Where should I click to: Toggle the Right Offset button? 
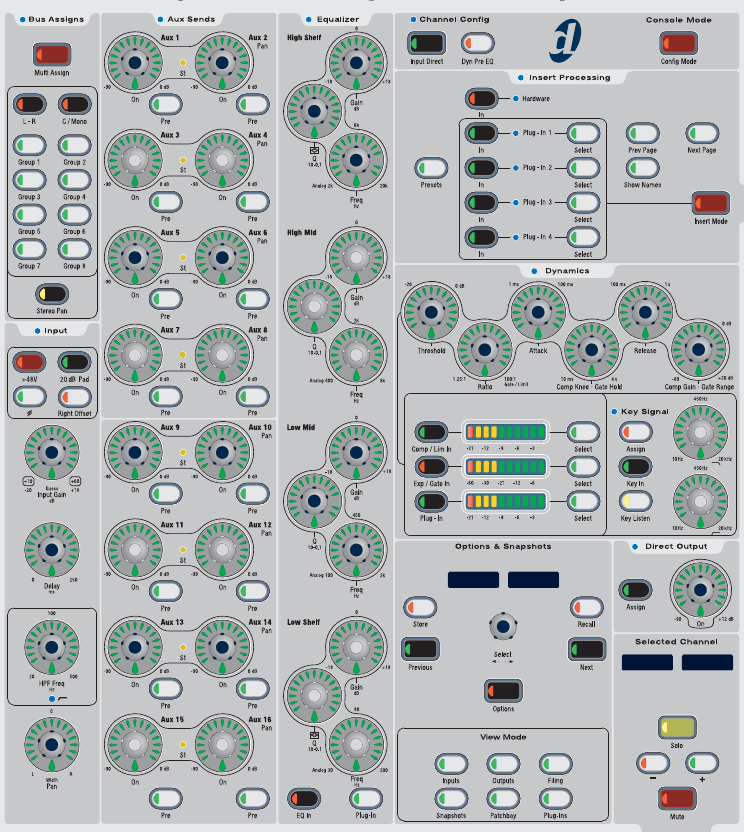(74, 396)
